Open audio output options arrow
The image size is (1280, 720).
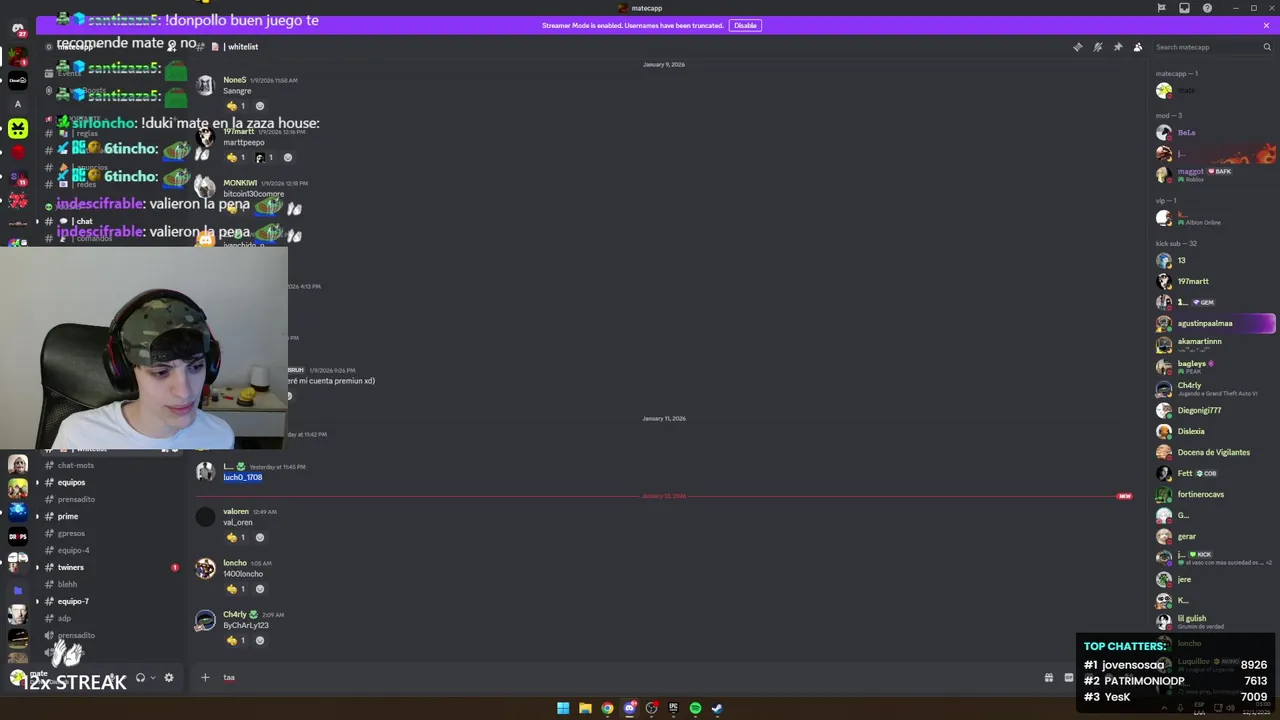(x=153, y=677)
